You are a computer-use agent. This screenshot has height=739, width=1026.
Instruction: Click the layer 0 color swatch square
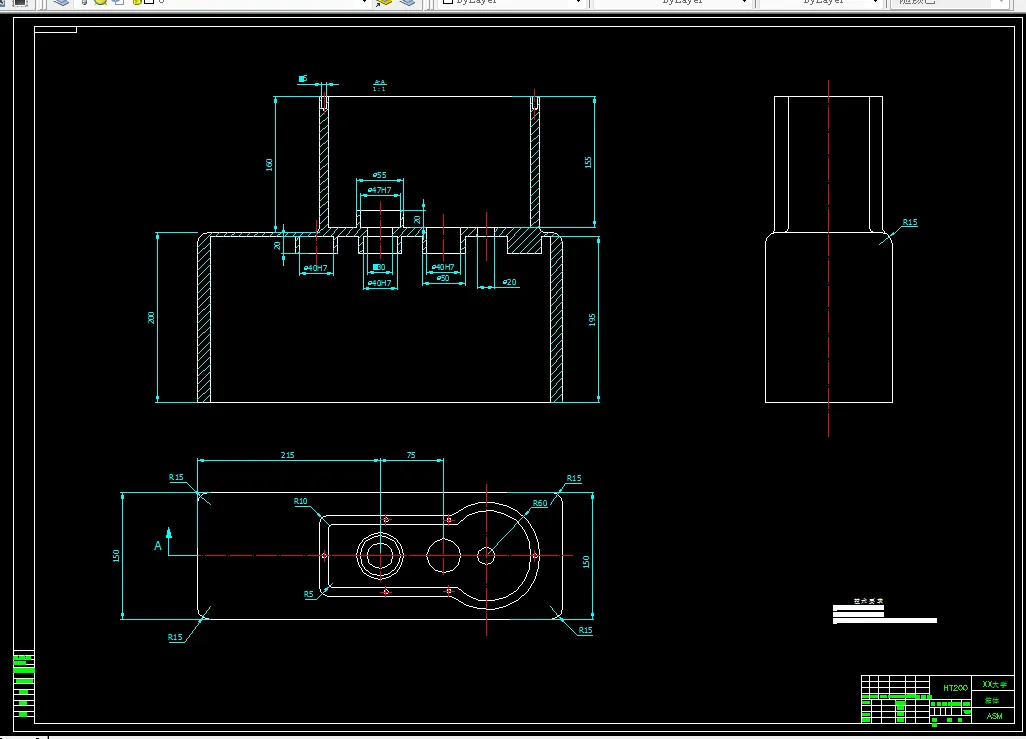tap(149, 3)
